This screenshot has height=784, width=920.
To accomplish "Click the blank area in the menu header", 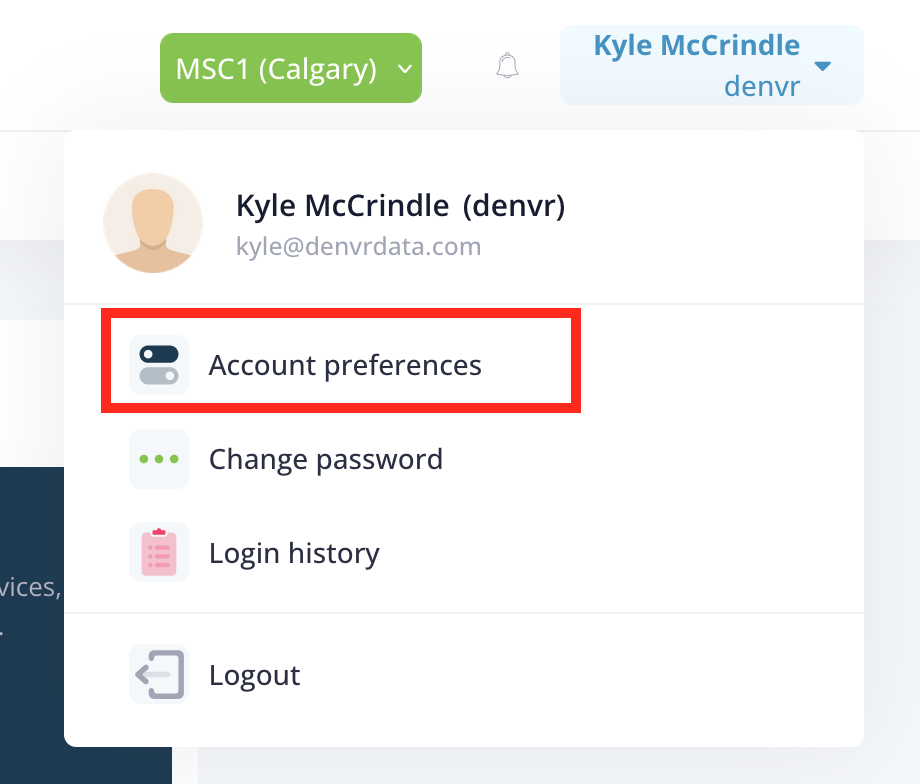I will 704,223.
